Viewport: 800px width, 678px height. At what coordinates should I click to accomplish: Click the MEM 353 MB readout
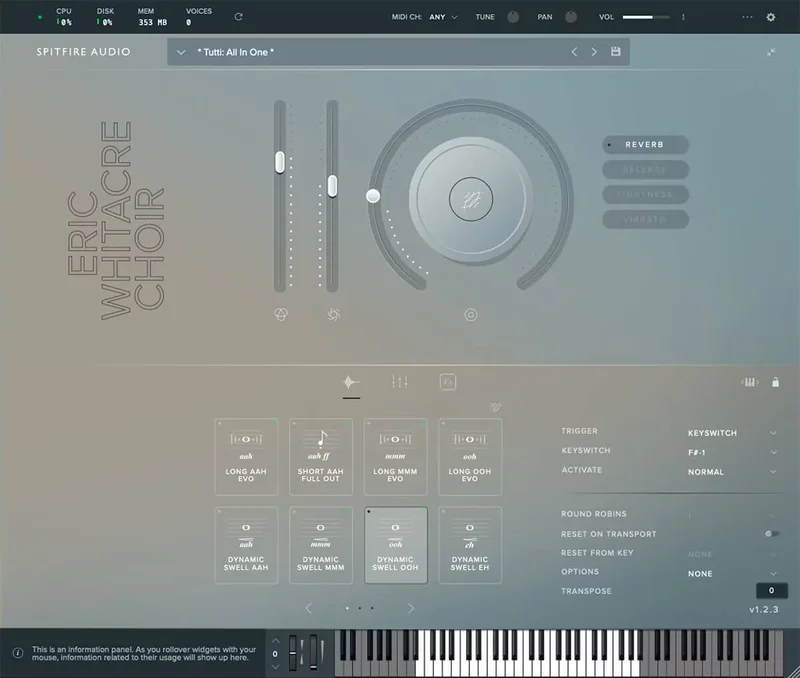152,17
